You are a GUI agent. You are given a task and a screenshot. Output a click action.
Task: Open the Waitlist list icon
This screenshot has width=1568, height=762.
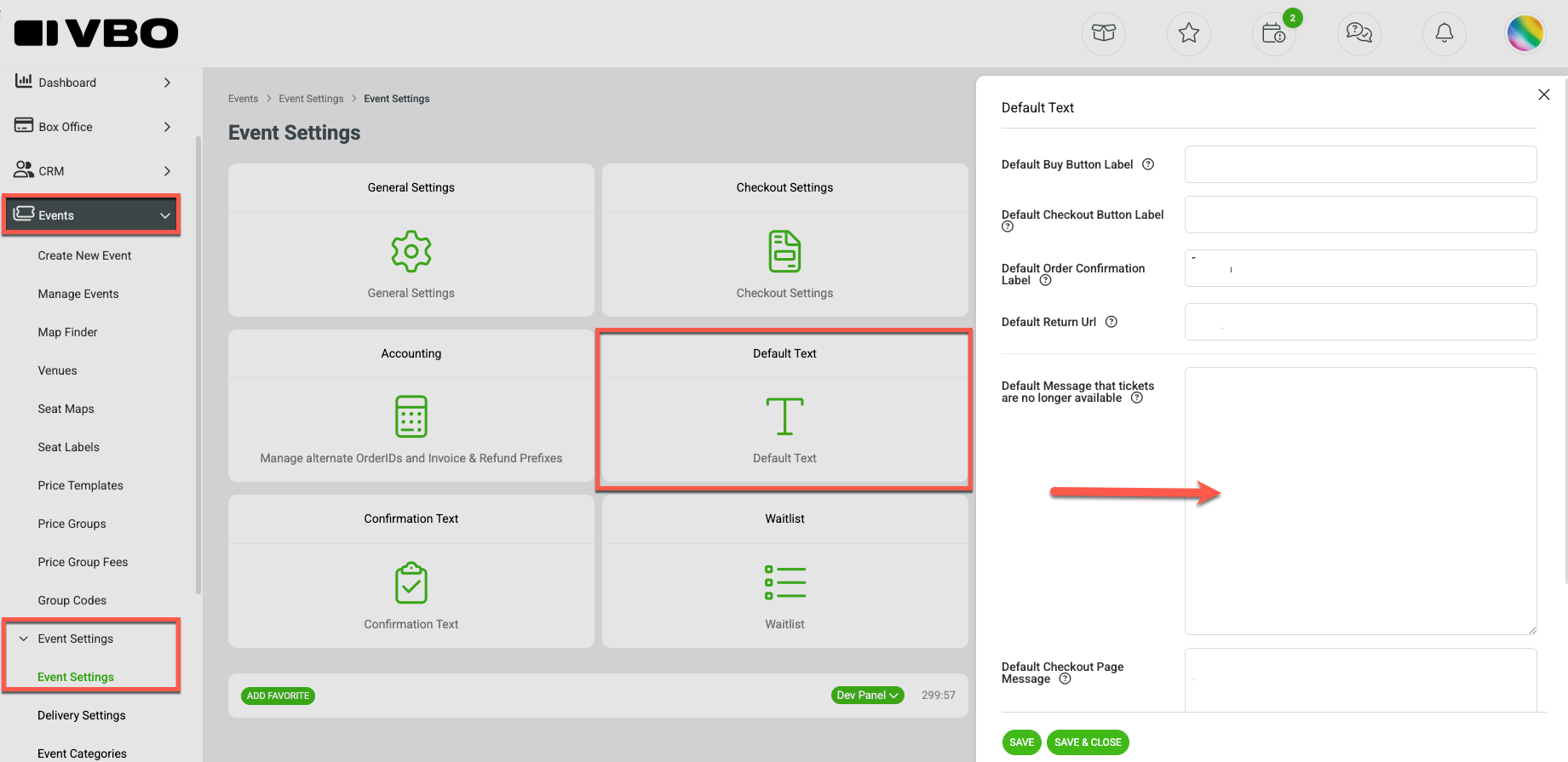click(784, 582)
